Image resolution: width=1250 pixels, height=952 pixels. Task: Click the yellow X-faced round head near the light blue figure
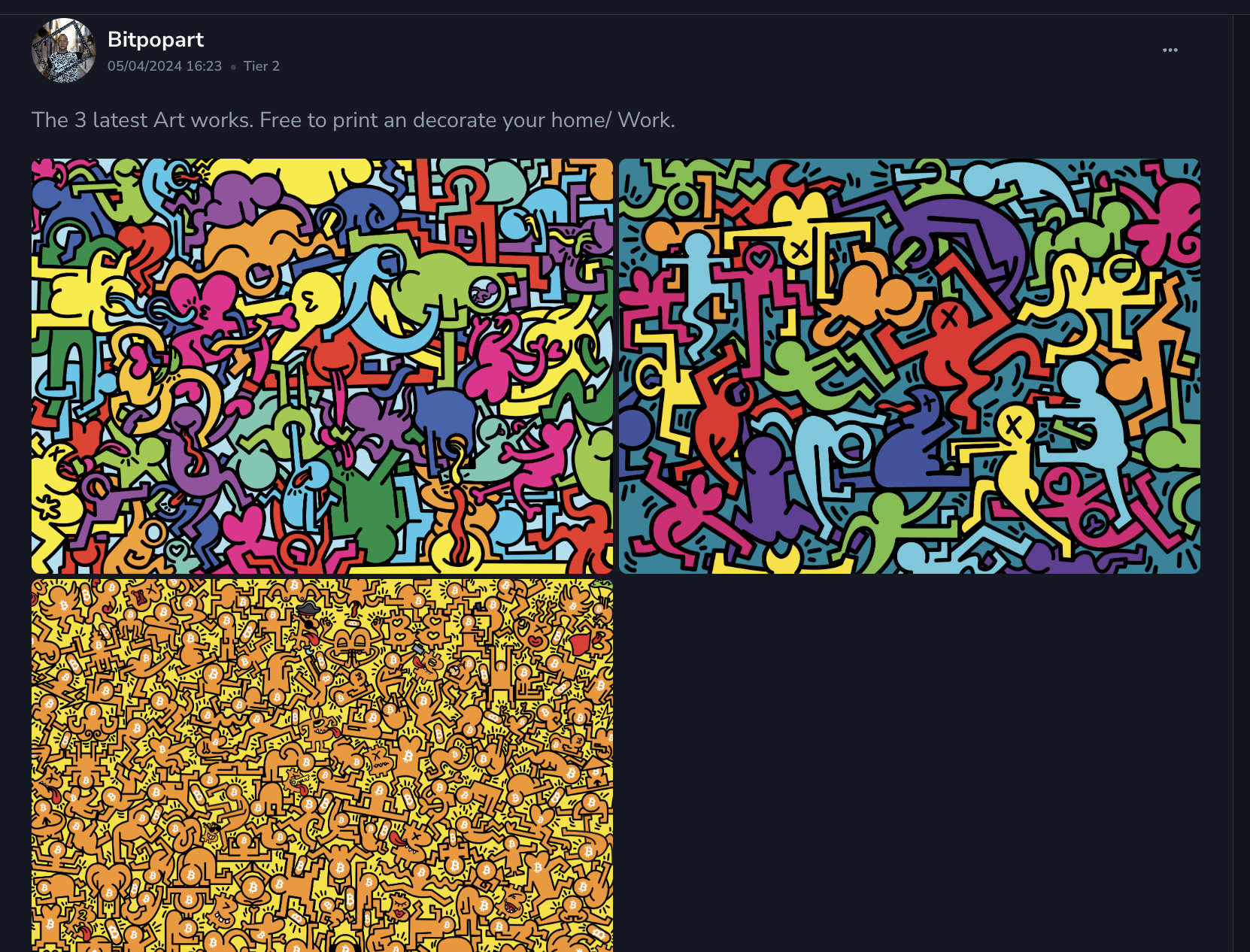click(x=1015, y=426)
